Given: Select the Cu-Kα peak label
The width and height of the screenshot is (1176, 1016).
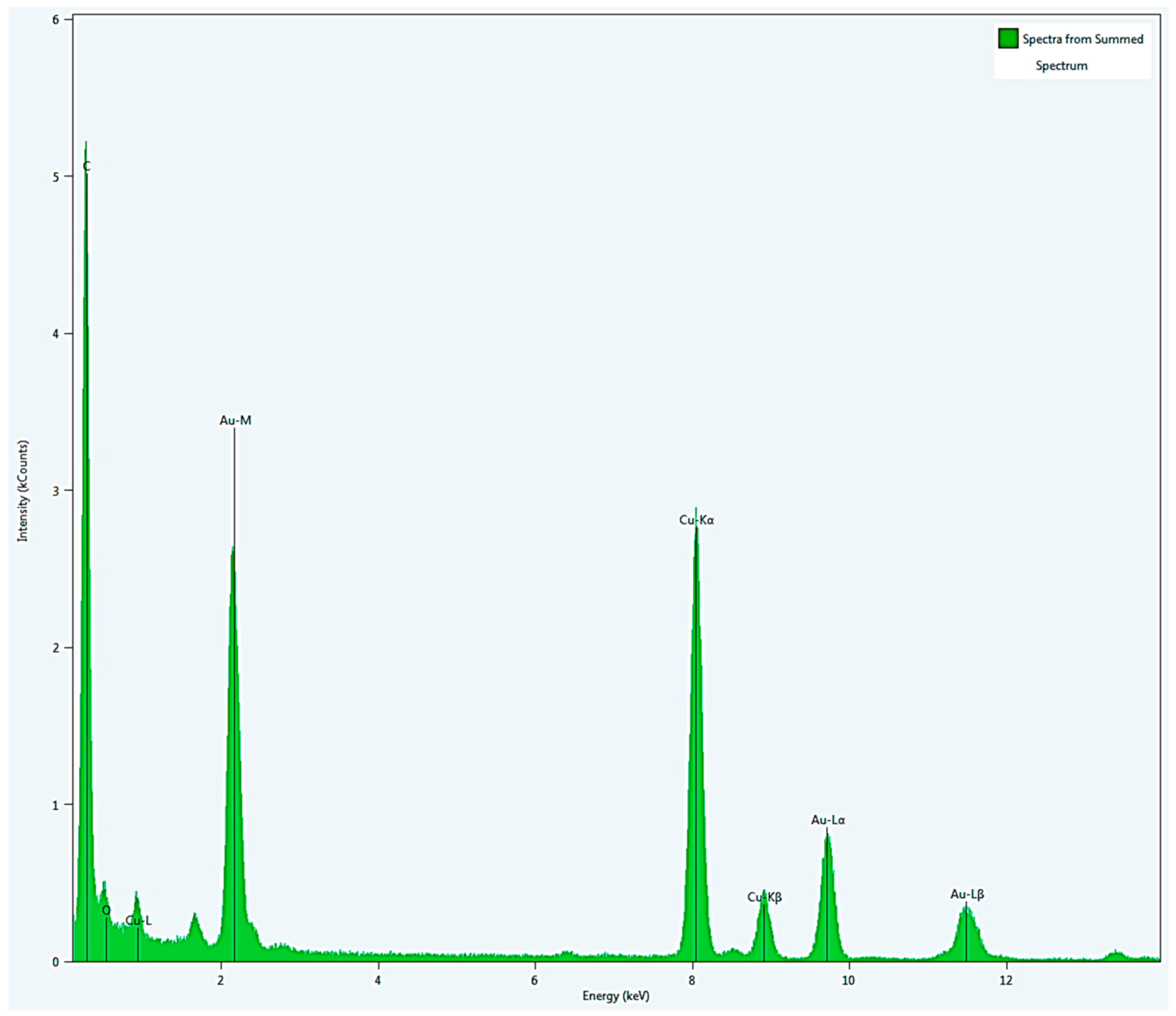Looking at the screenshot, I should (697, 520).
